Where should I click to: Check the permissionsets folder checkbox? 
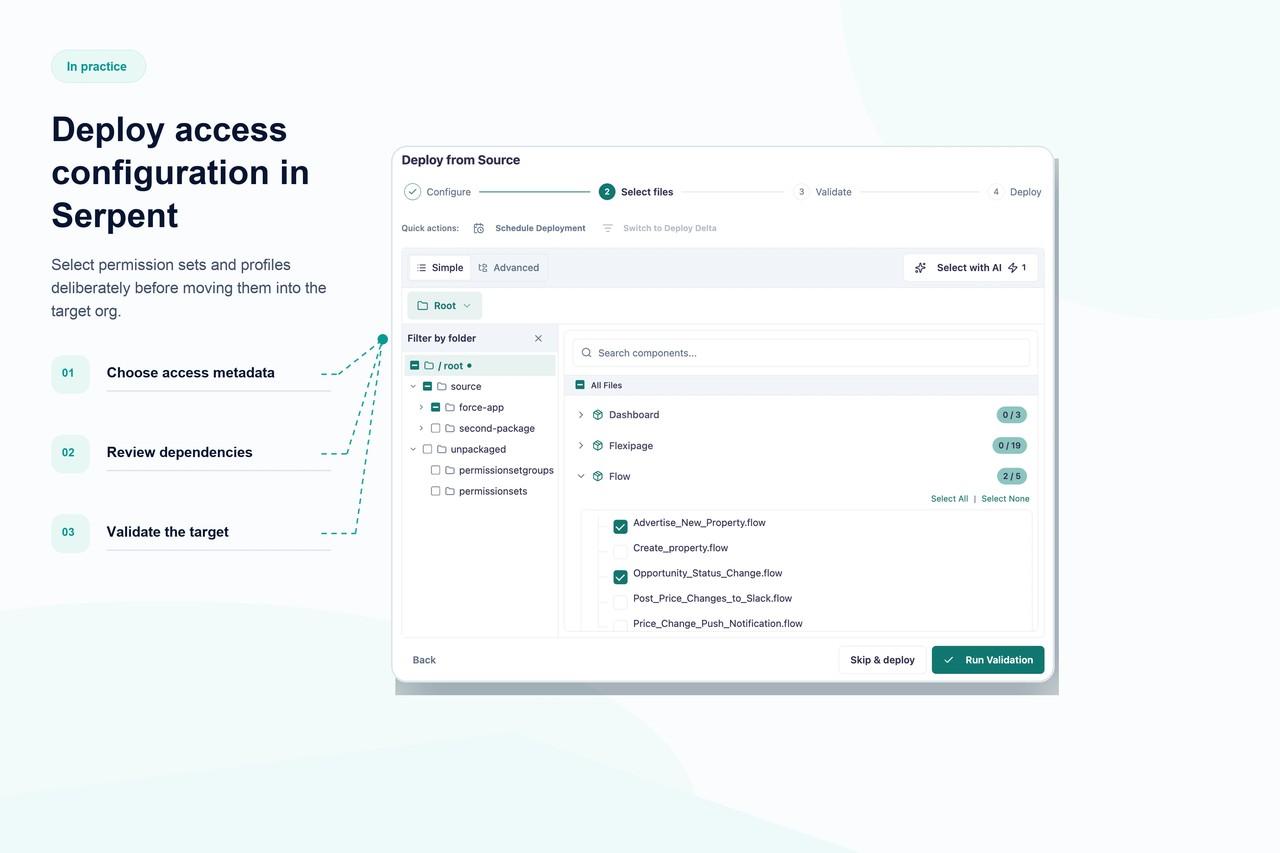click(435, 492)
